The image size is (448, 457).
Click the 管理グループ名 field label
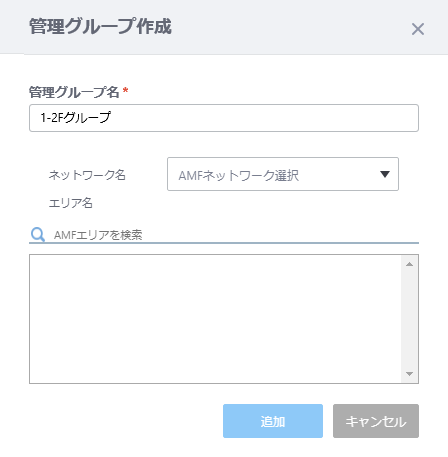tap(74, 92)
